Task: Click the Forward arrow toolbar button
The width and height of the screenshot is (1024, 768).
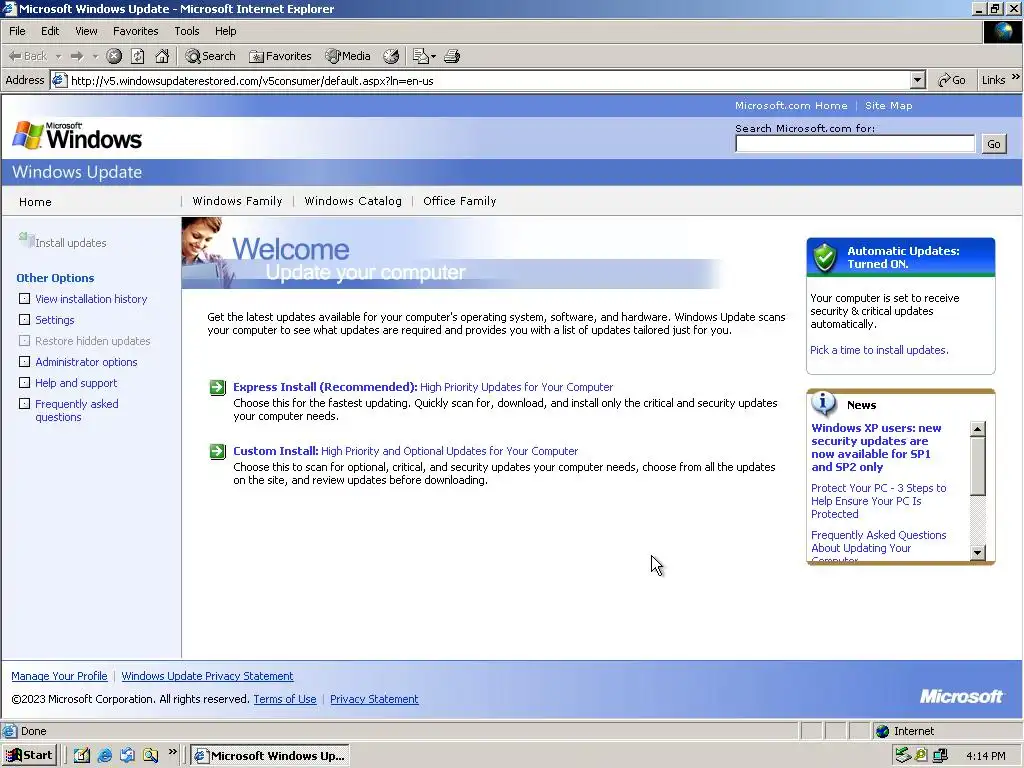Action: pyautogui.click(x=77, y=56)
